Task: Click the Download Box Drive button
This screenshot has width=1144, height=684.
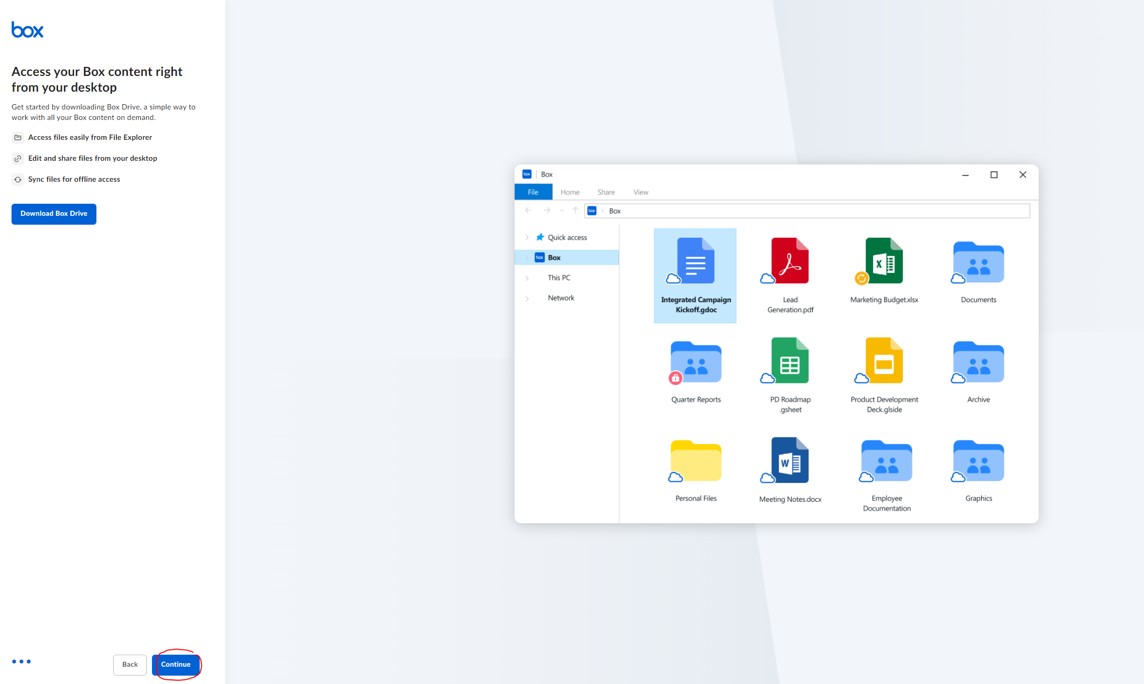Action: (54, 214)
